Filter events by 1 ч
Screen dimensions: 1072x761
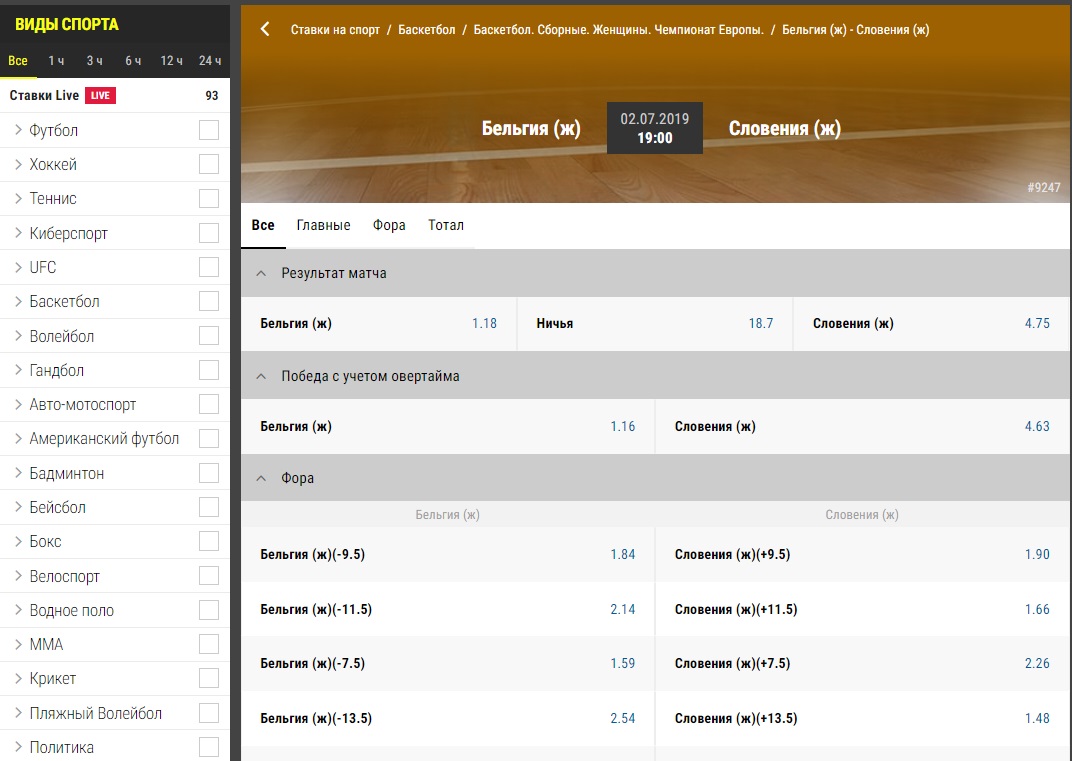[x=56, y=61]
